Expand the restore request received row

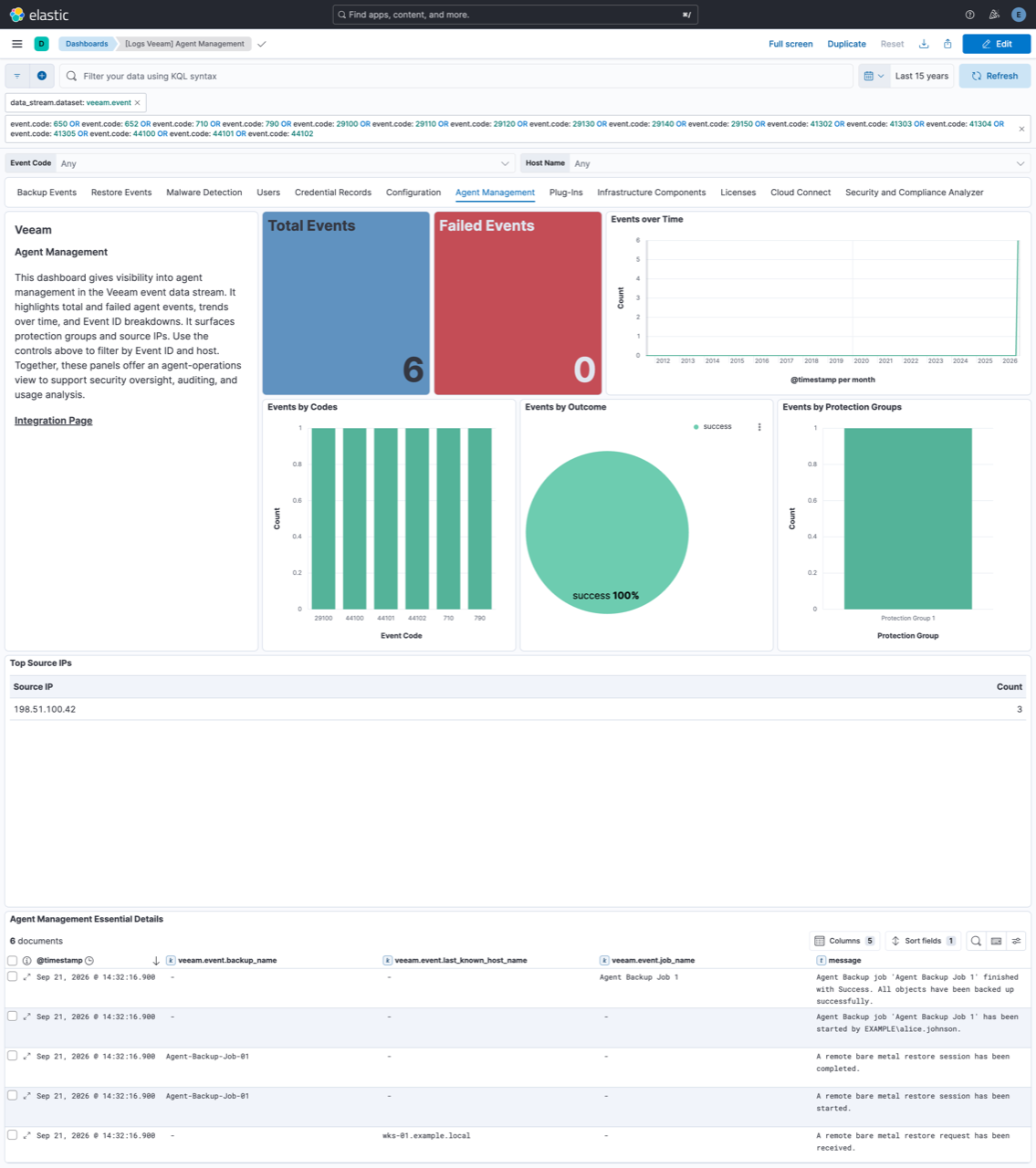[x=26, y=1136]
